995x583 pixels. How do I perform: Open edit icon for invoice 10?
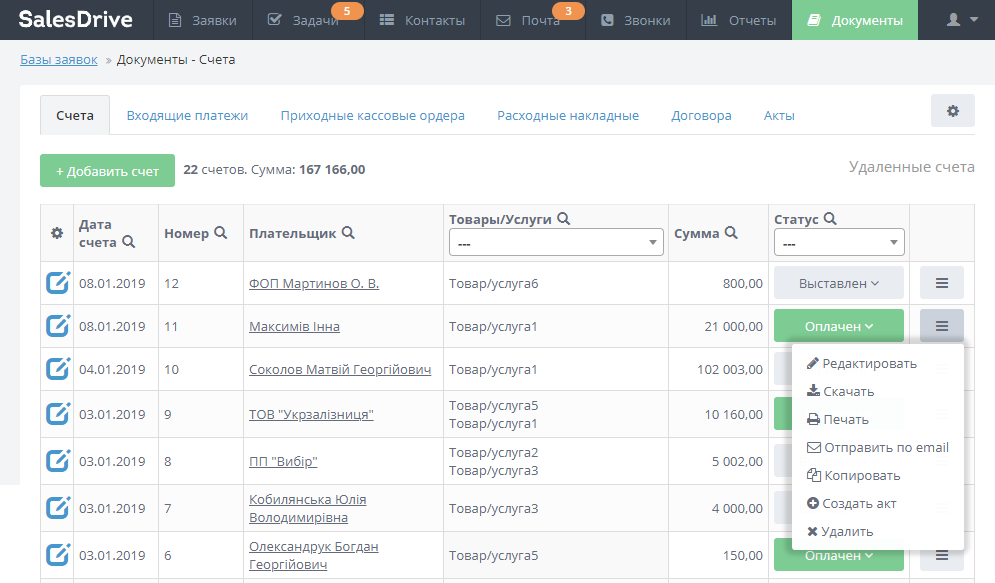[x=58, y=369]
